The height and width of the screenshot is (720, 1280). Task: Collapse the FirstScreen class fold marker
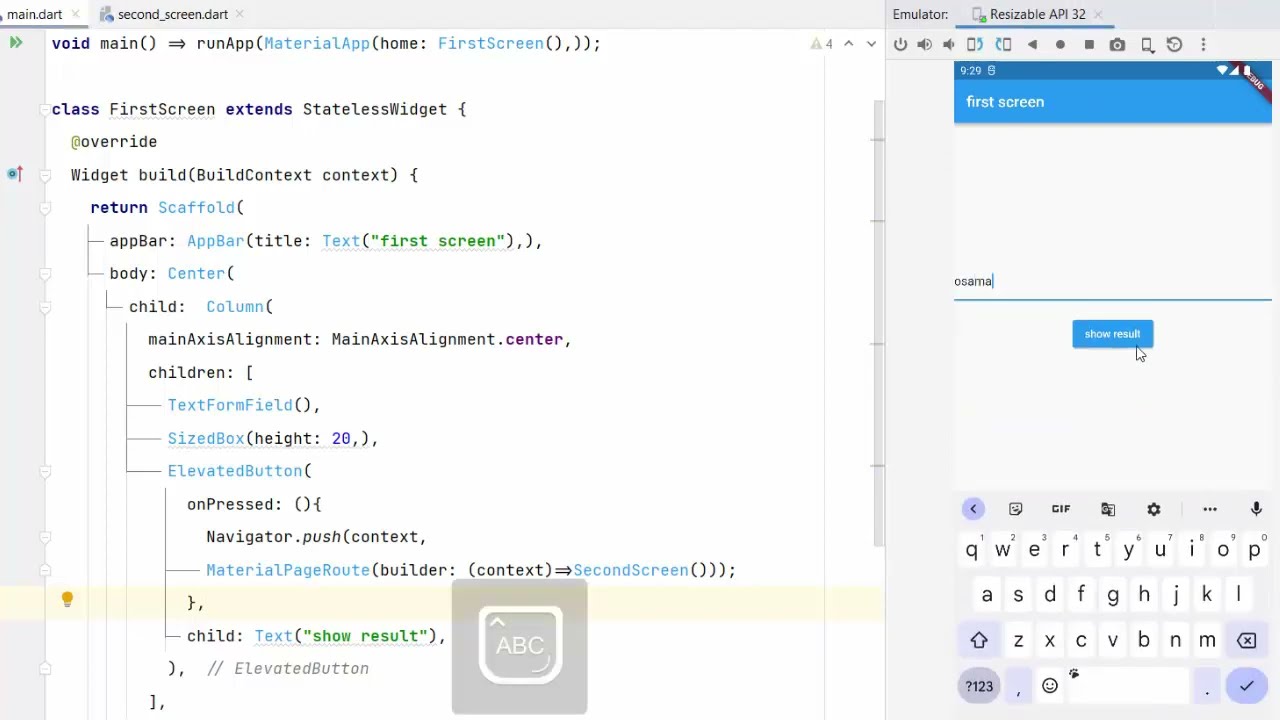[45, 109]
